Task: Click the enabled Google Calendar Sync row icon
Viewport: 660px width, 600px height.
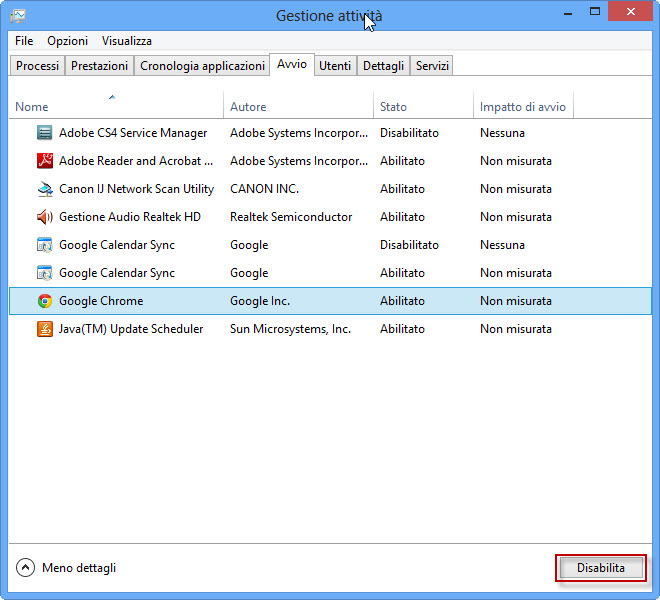Action: coord(45,273)
